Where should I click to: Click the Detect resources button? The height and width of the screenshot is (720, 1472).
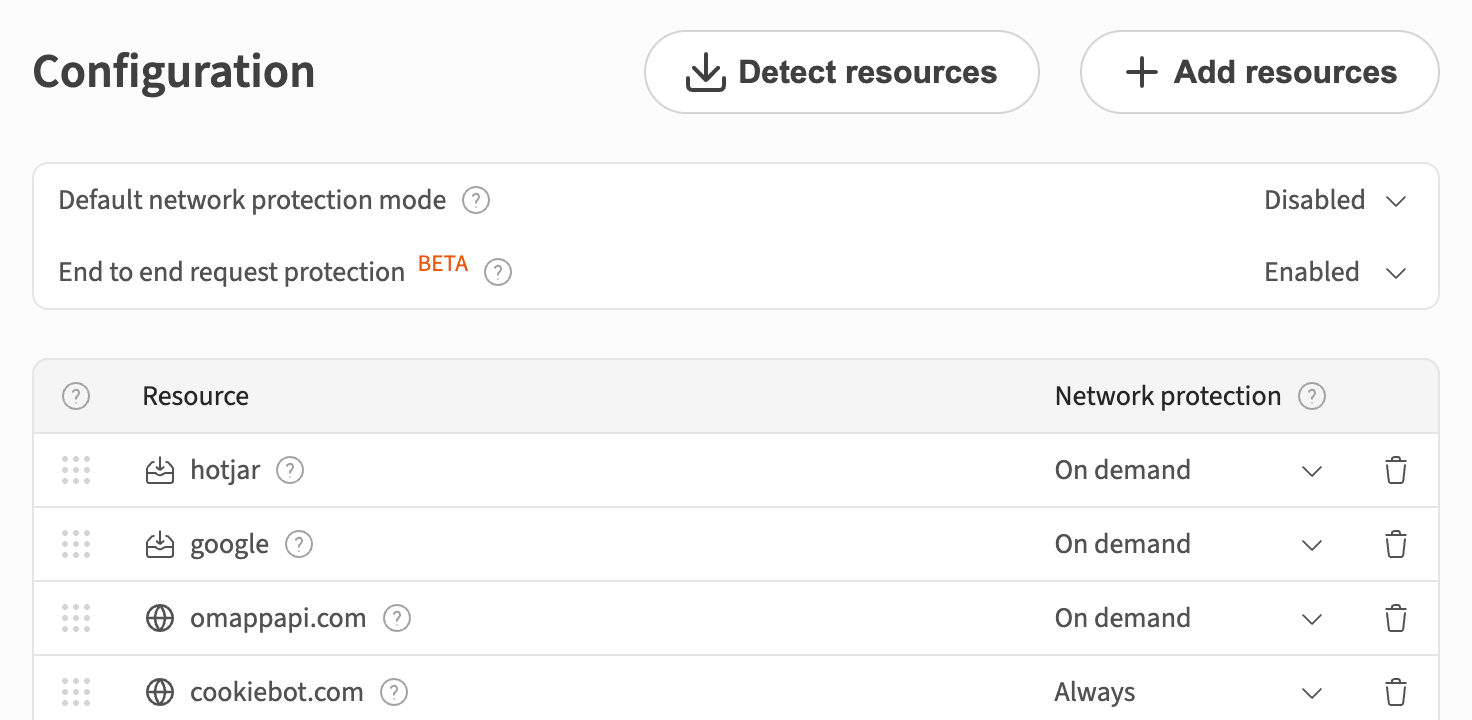(842, 72)
